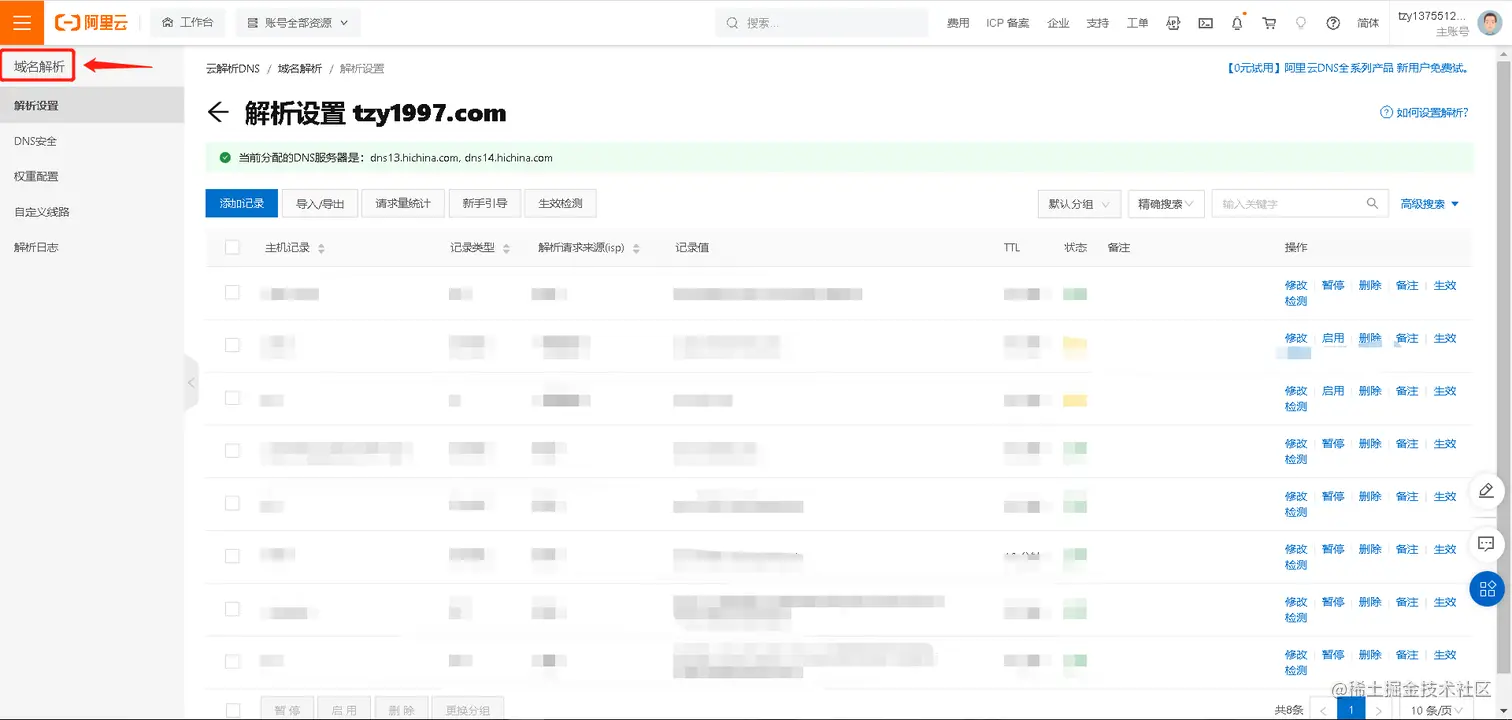Go back with the arrow beside 解析设置

coord(218,113)
